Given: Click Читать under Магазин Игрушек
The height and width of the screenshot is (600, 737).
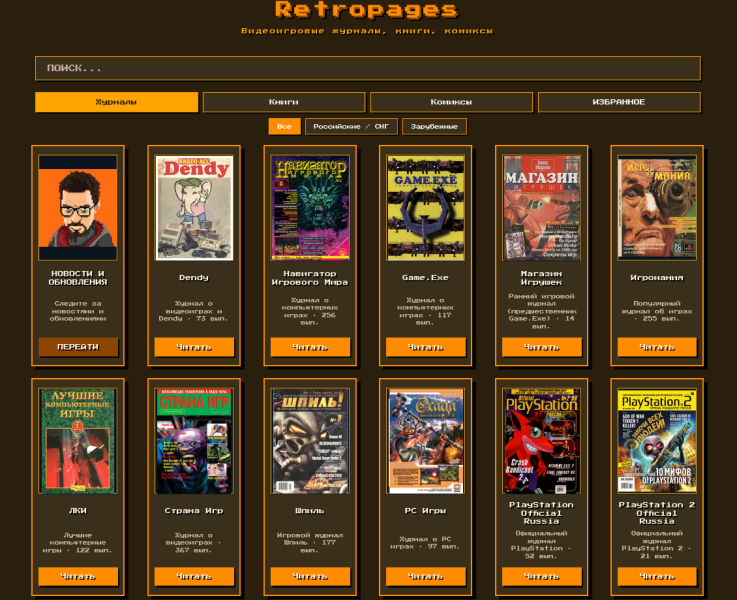Looking at the screenshot, I should [x=541, y=347].
